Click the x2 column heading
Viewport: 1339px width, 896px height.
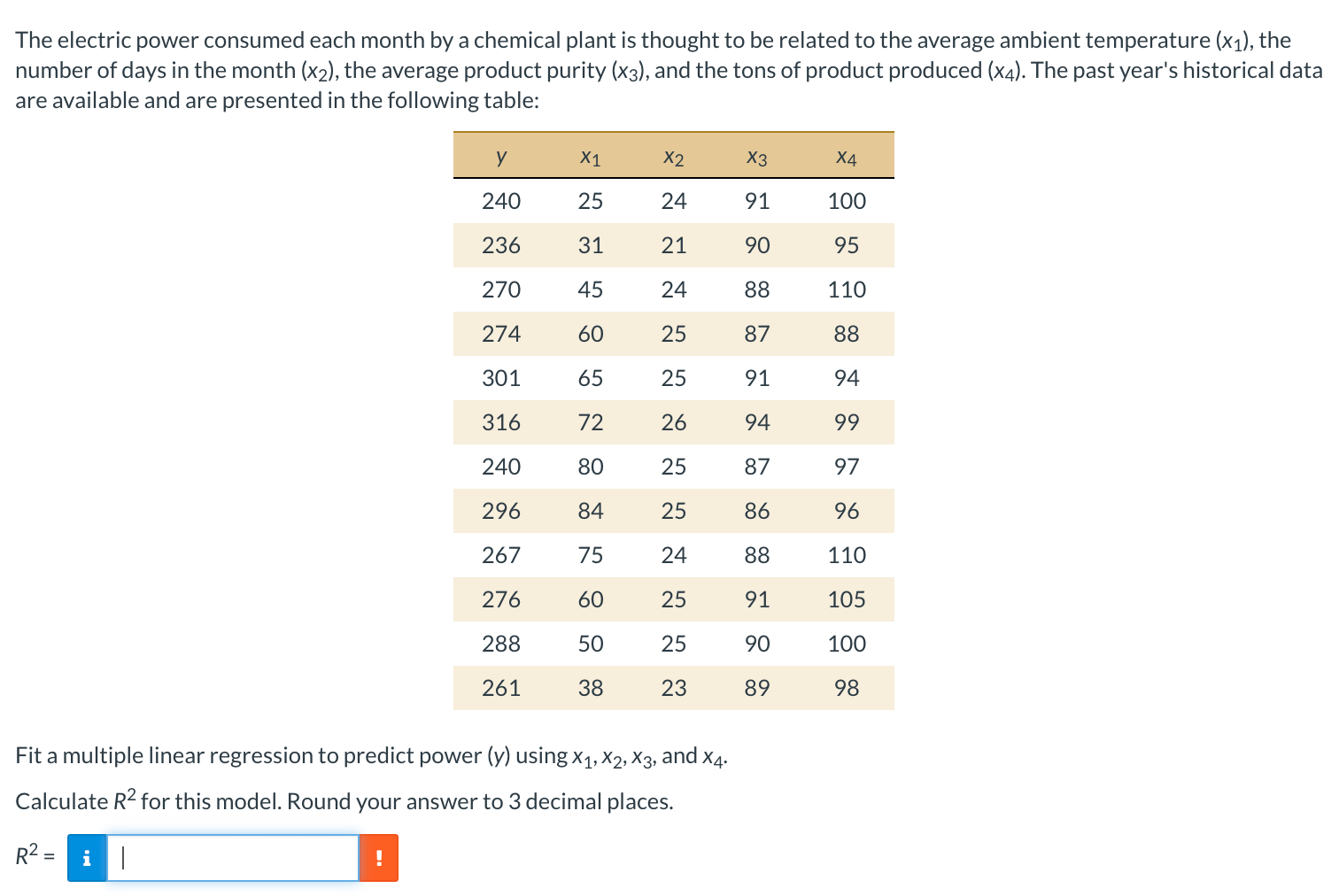(673, 157)
